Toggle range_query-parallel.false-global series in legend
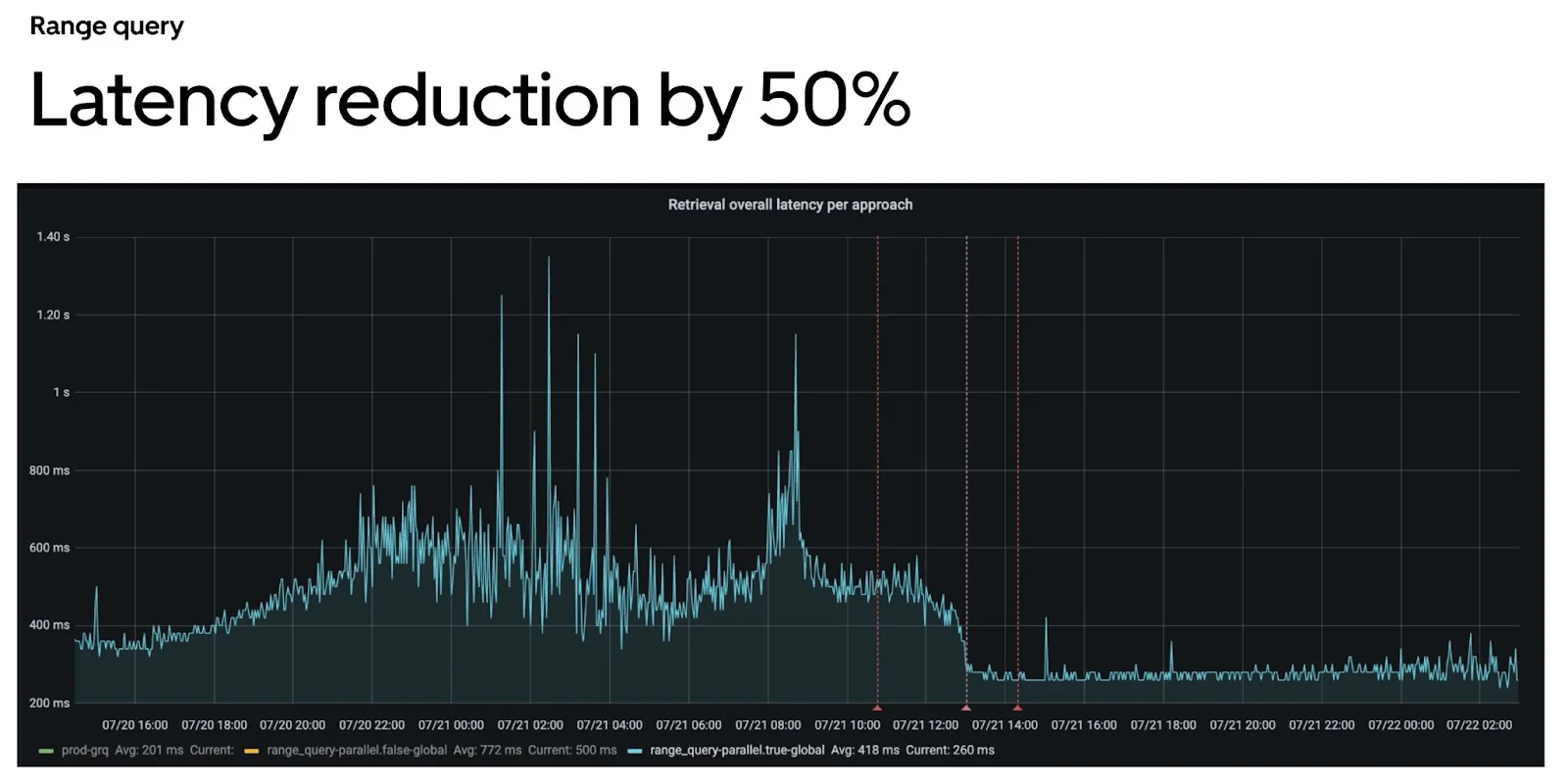Image resolution: width=1568 pixels, height=784 pixels. click(x=357, y=751)
